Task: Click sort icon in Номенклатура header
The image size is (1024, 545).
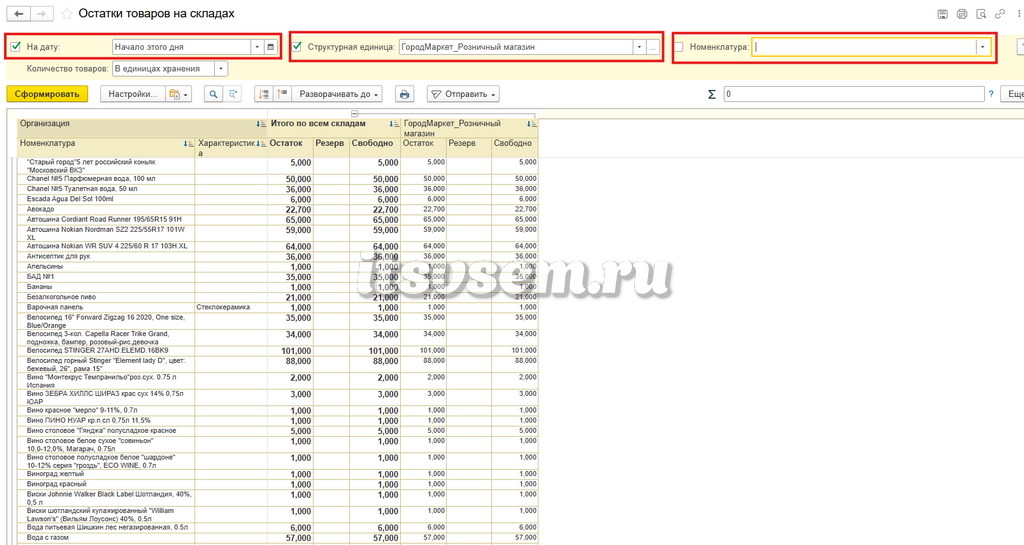Action: 189,144
